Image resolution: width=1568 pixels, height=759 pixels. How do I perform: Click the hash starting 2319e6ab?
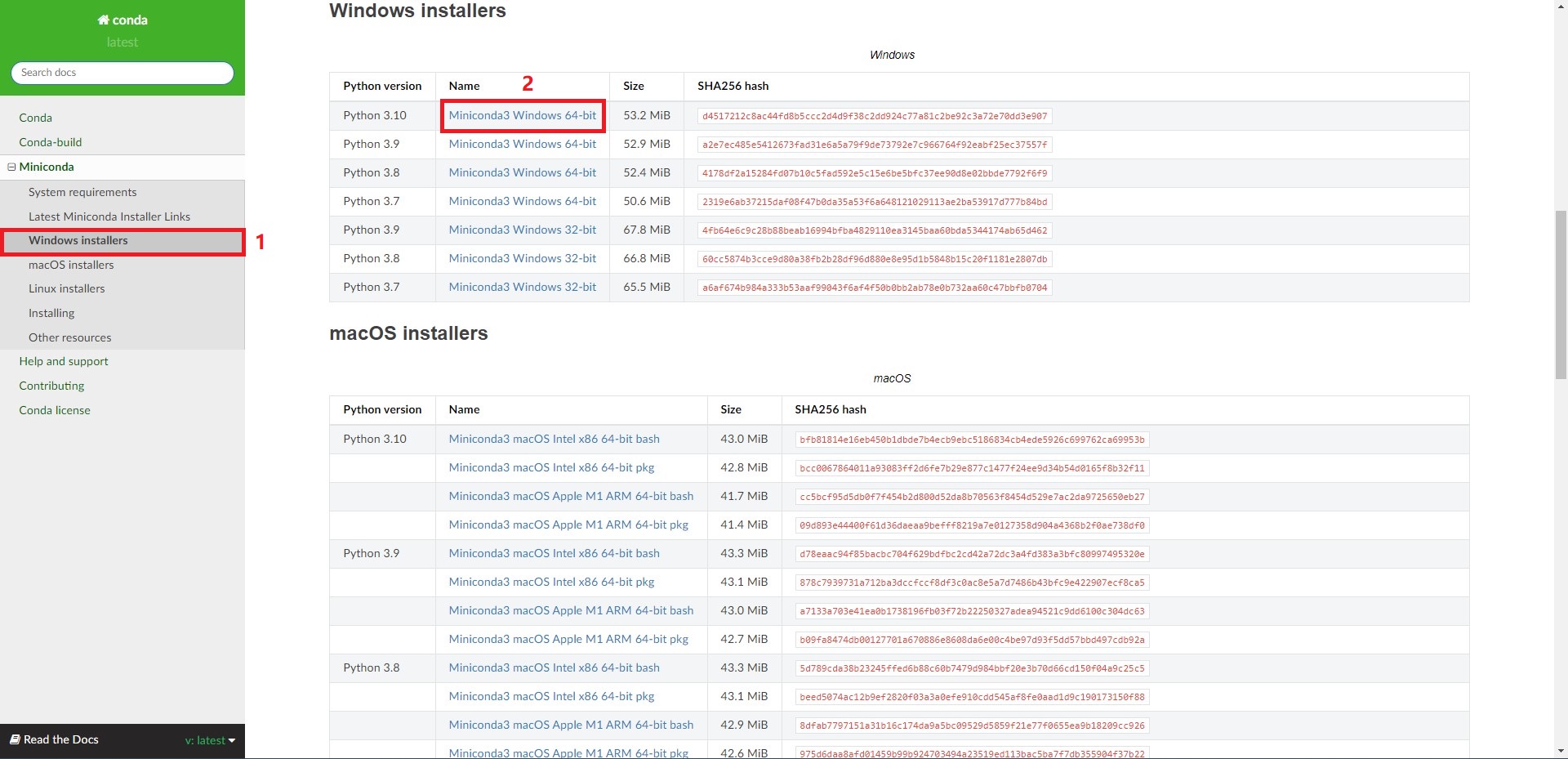click(x=875, y=202)
